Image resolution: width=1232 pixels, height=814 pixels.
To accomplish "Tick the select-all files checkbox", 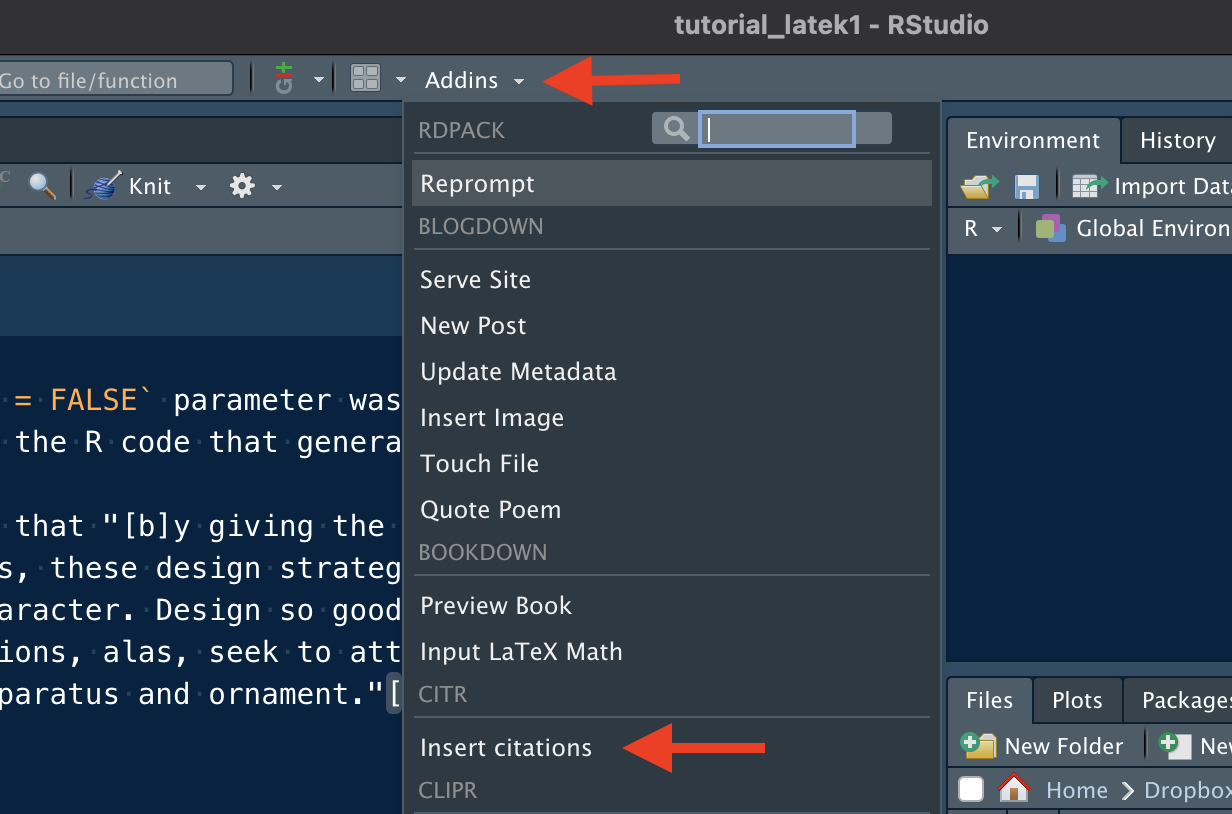I will coord(971,790).
